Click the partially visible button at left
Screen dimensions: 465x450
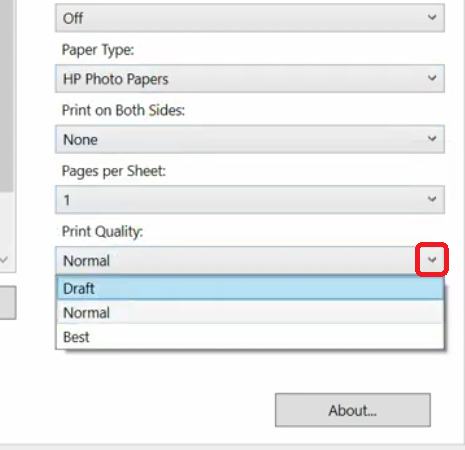click(8, 303)
